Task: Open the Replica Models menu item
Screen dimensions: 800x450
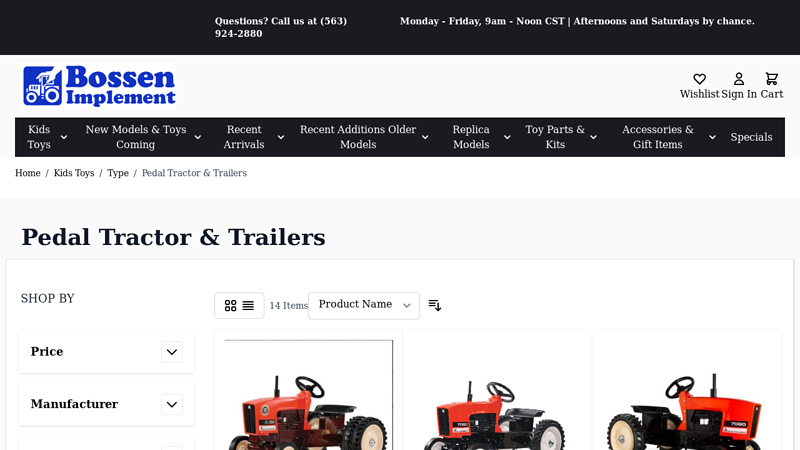Action: (x=471, y=137)
